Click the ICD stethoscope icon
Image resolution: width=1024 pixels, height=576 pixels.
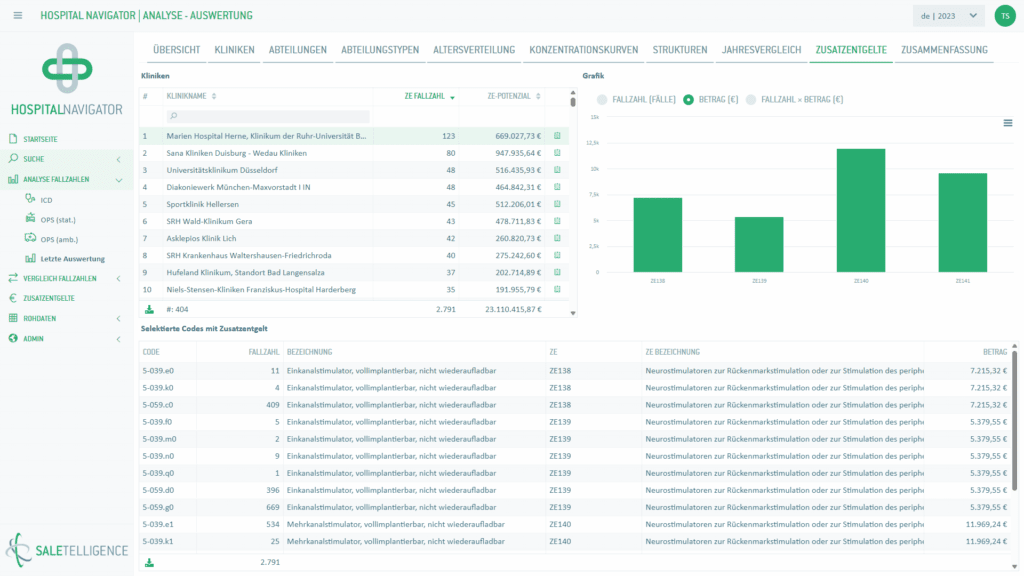point(30,199)
